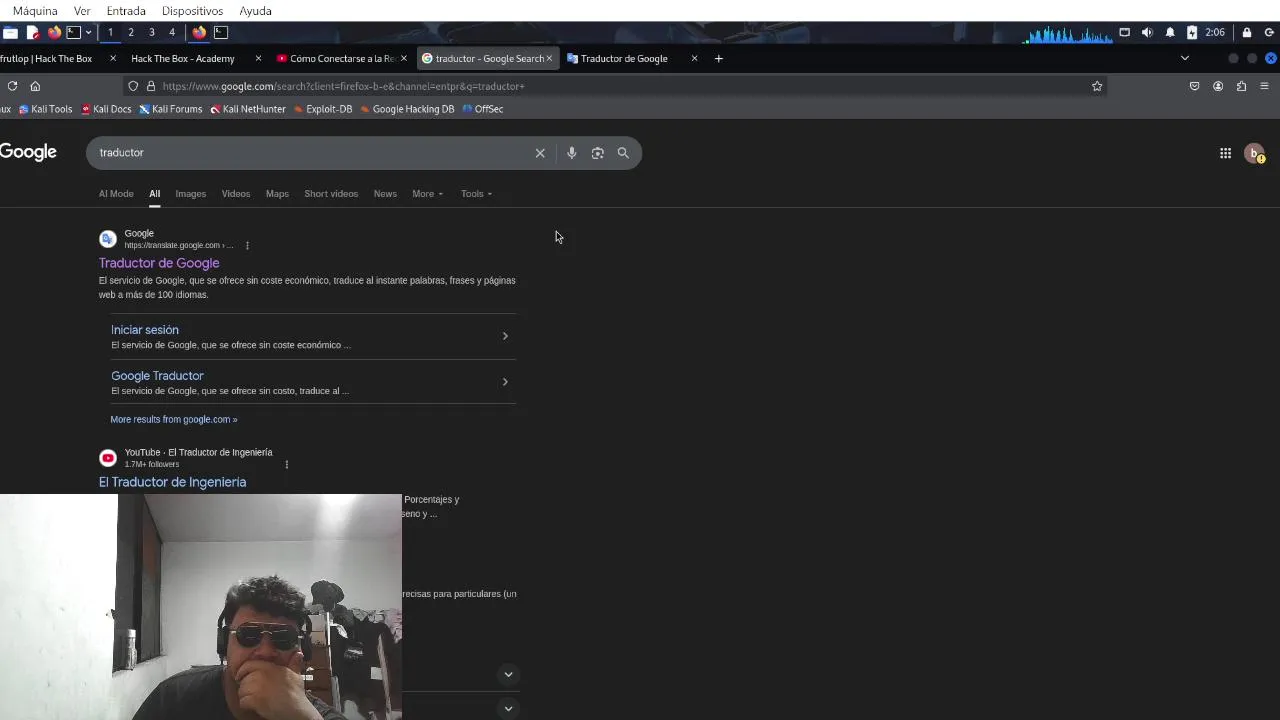Open the Pocket save icon
The width and height of the screenshot is (1280, 720).
tap(1194, 86)
